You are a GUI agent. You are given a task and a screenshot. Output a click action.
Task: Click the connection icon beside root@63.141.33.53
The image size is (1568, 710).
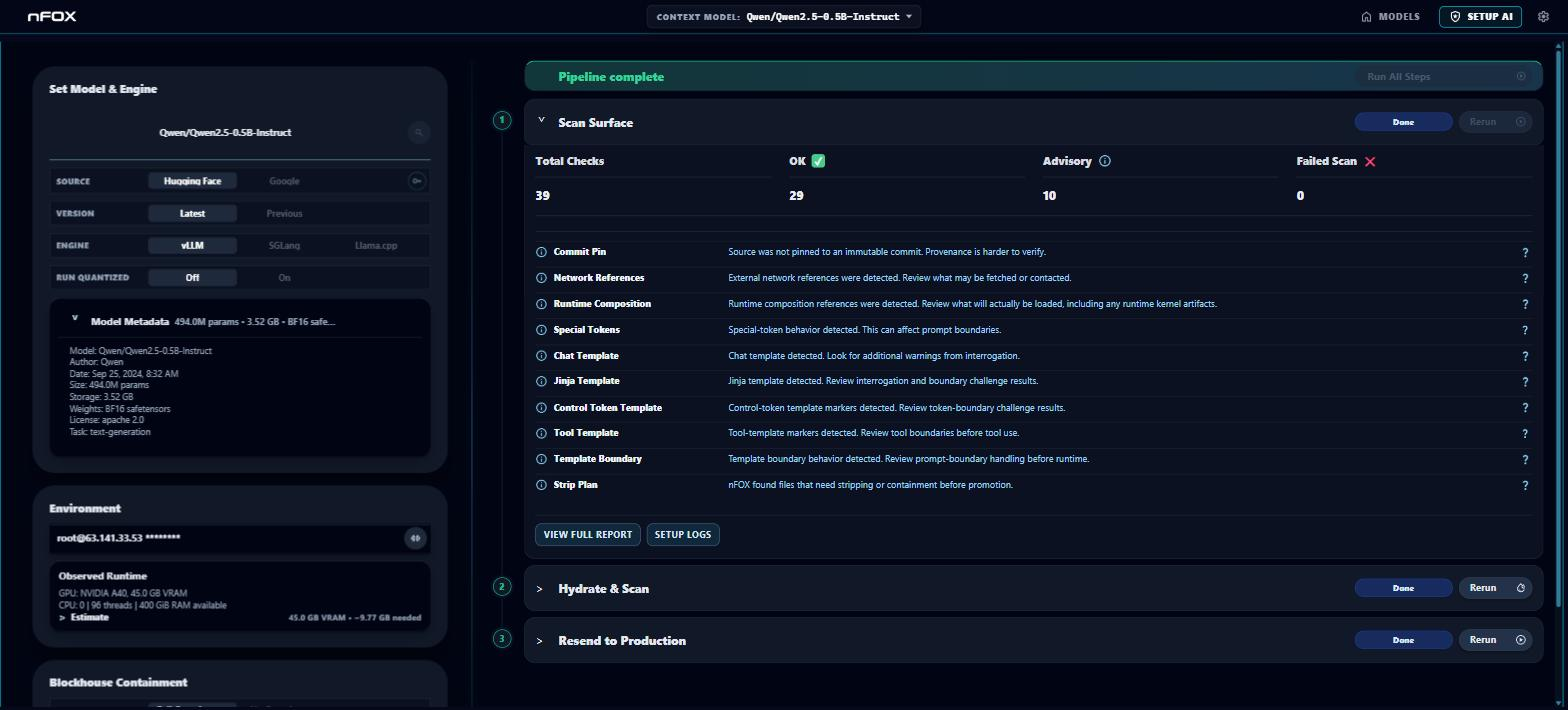coord(415,538)
